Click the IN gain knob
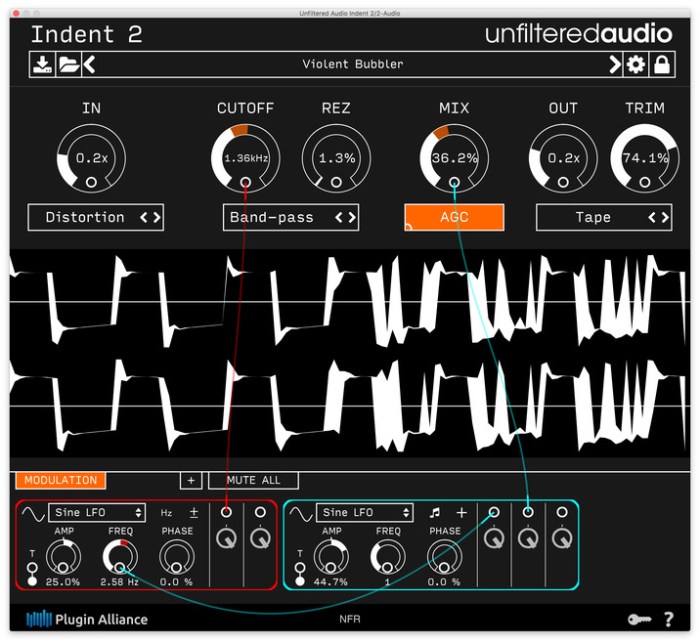Image resolution: width=700 pixels, height=643 pixels. pyautogui.click(x=91, y=158)
